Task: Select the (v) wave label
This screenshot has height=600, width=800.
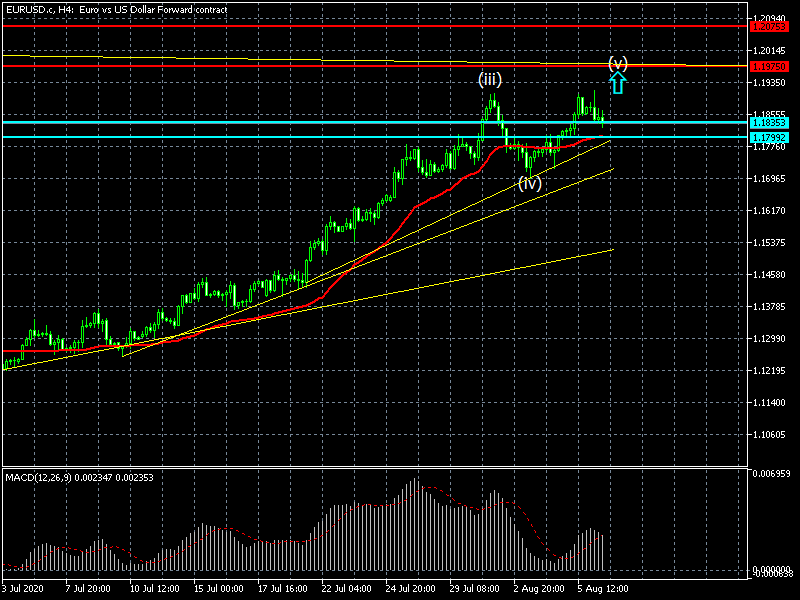Action: (618, 64)
